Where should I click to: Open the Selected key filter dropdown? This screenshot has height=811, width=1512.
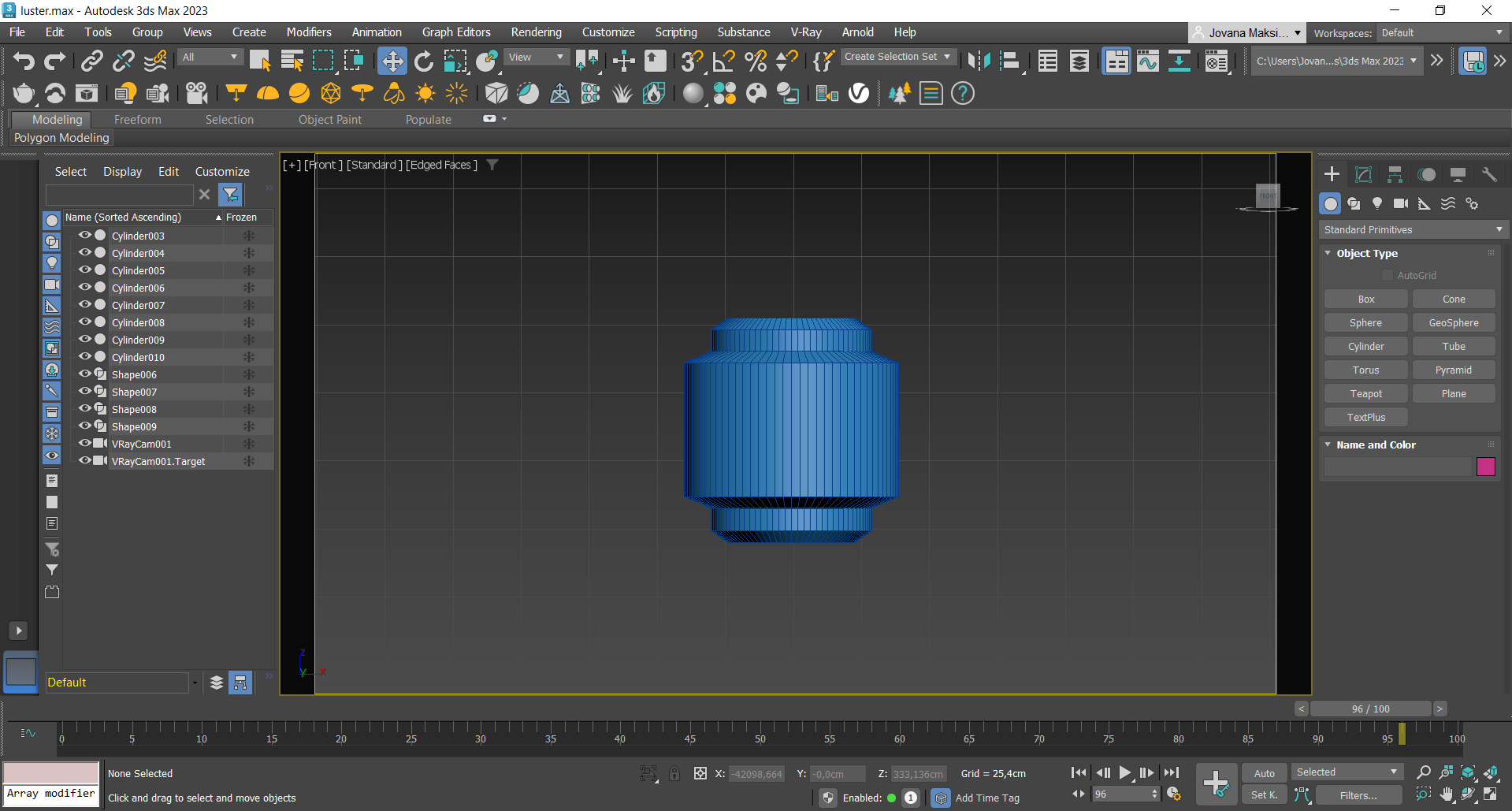pyautogui.click(x=1346, y=772)
